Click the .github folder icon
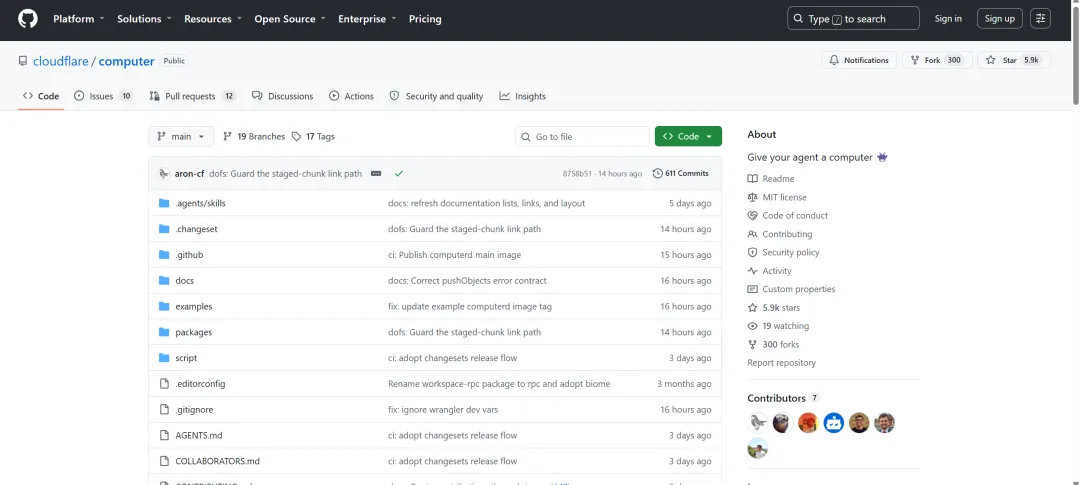This screenshot has width=1080, height=485. pyautogui.click(x=164, y=255)
